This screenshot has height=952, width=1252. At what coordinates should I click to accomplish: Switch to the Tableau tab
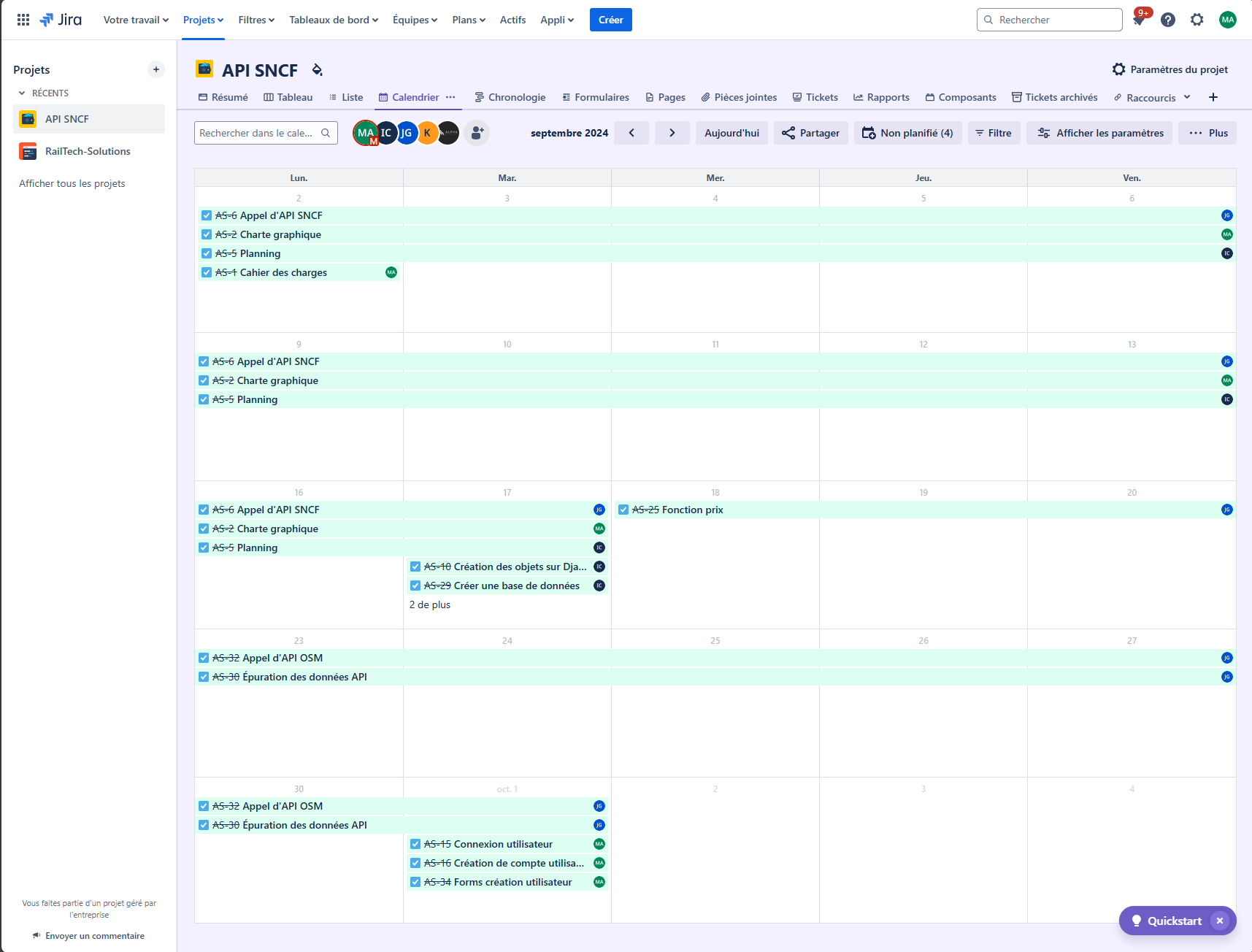[288, 97]
